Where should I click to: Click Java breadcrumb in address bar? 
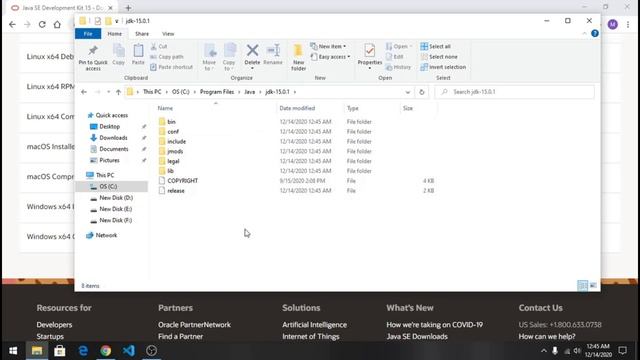(x=249, y=92)
